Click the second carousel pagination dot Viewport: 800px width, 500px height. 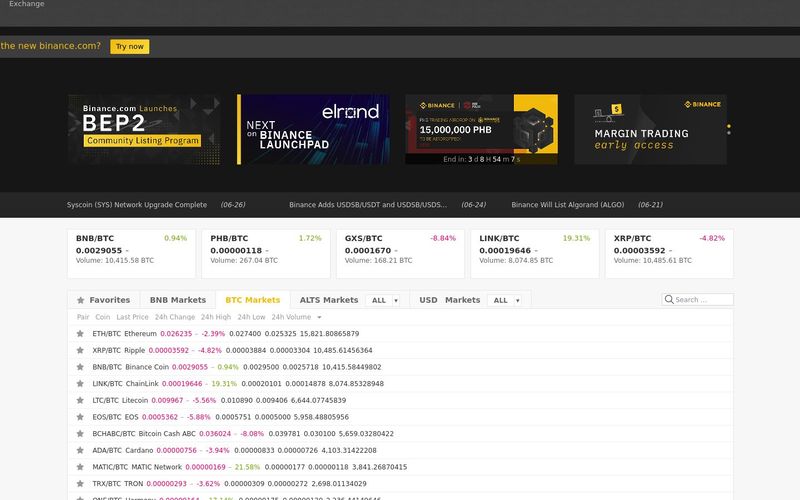point(729,133)
